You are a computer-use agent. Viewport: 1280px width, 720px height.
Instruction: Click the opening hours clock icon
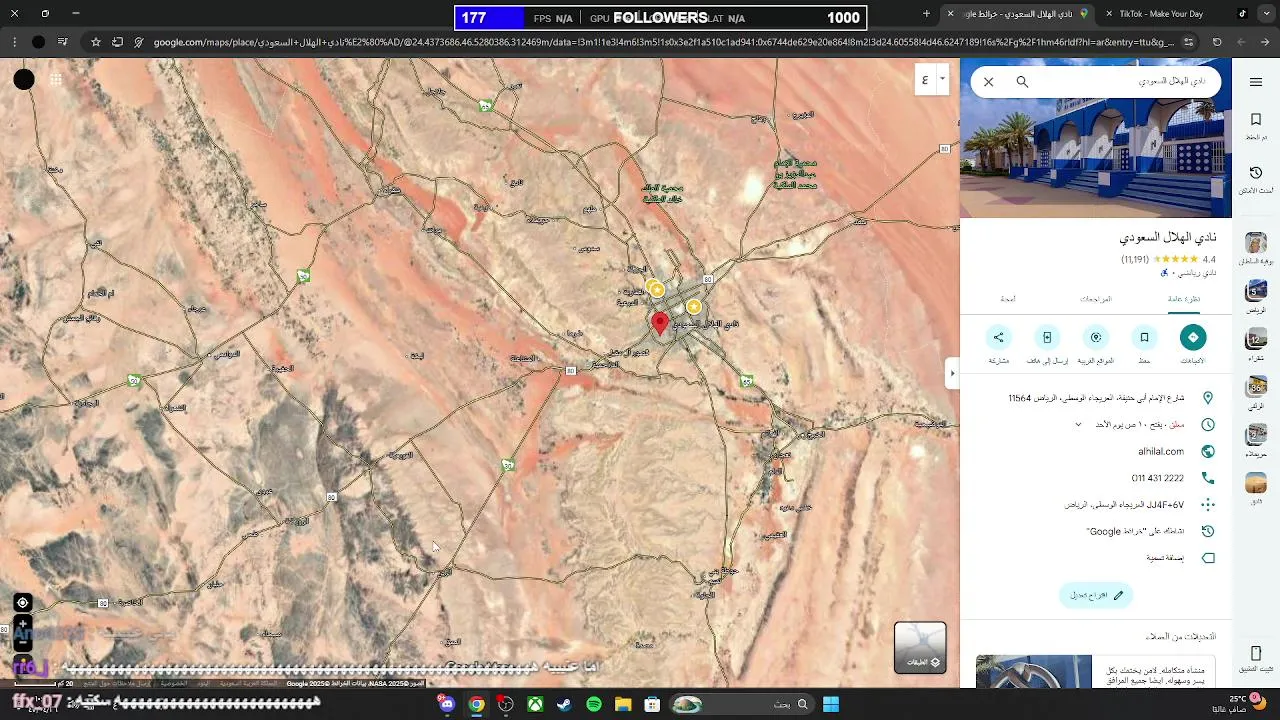1208,425
